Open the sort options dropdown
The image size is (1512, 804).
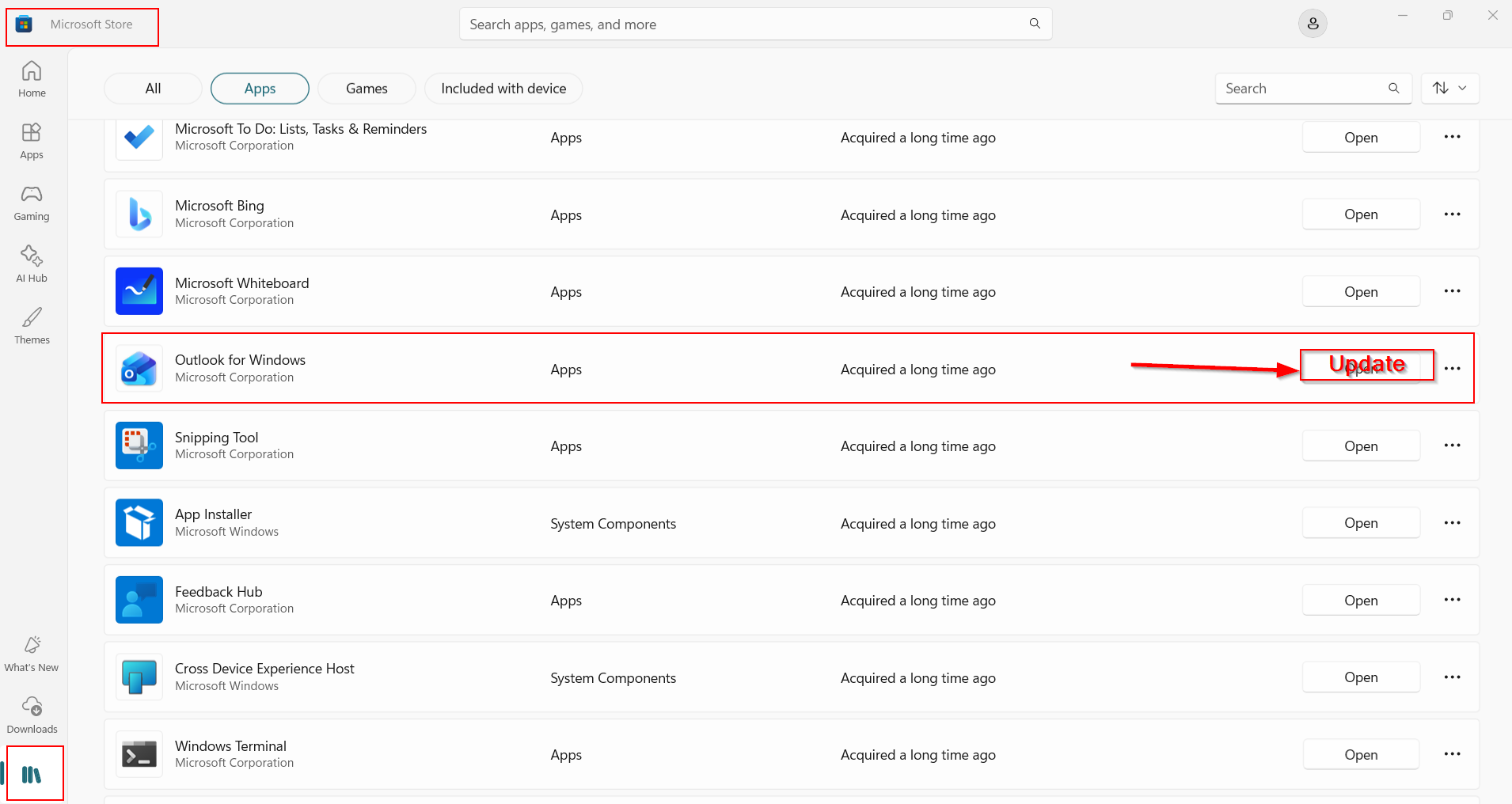pos(1449,89)
